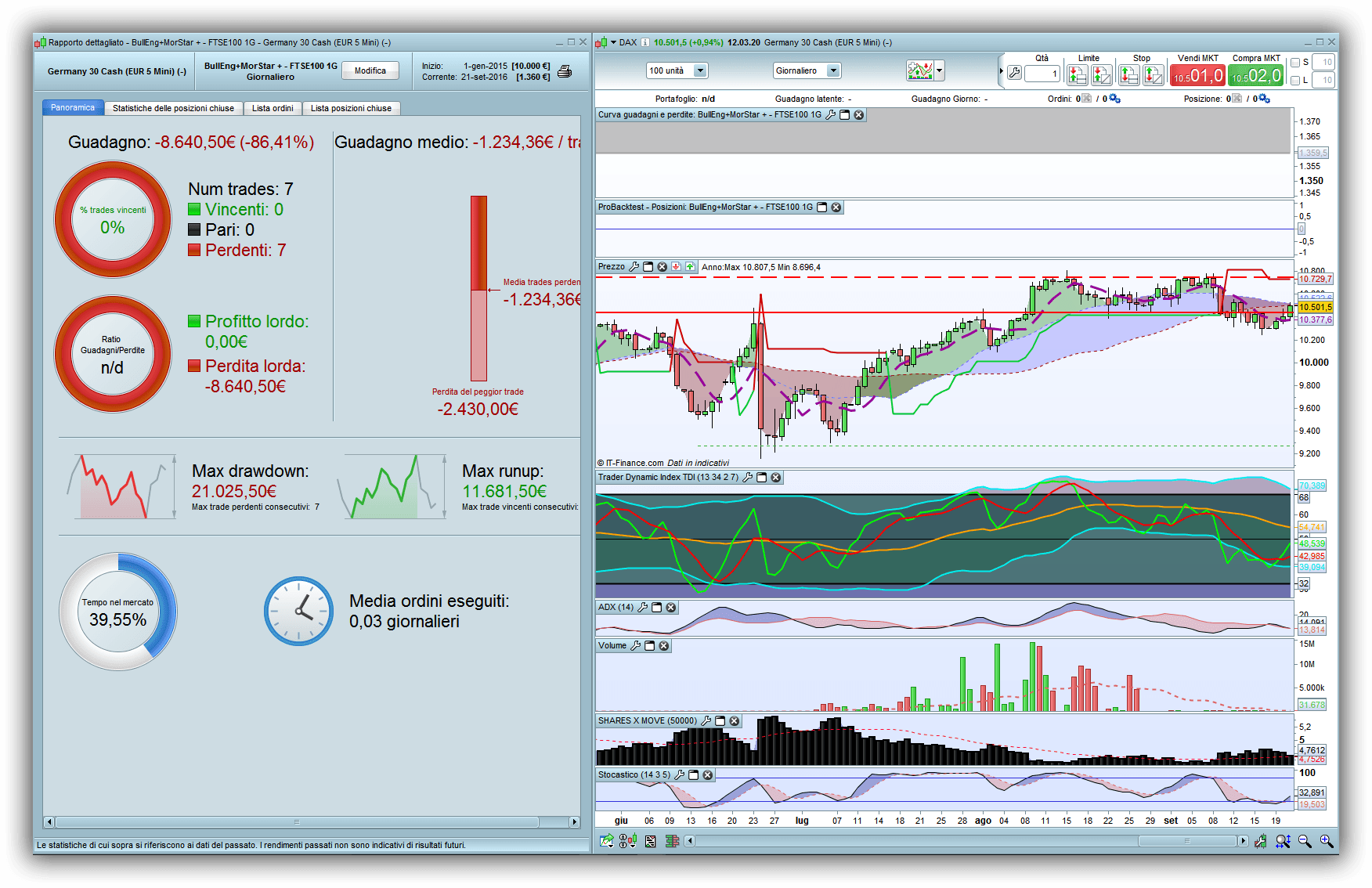Click the Modifica button

(370, 71)
